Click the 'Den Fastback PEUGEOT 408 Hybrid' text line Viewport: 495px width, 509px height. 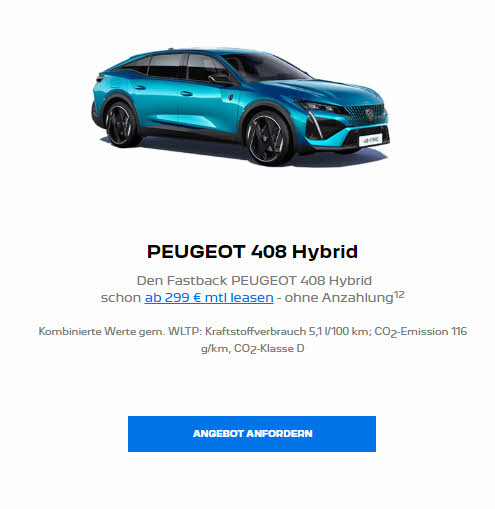[254, 280]
